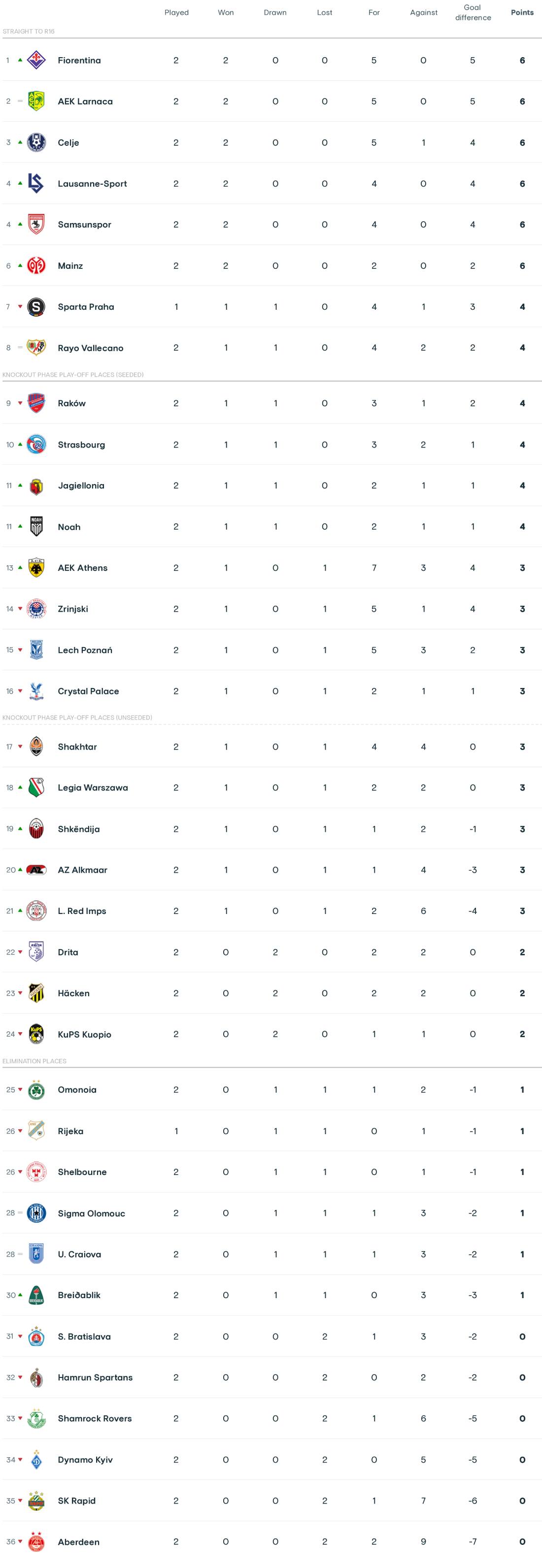Click the Played column header
Image resolution: width=542 pixels, height=1568 pixels.
176,12
